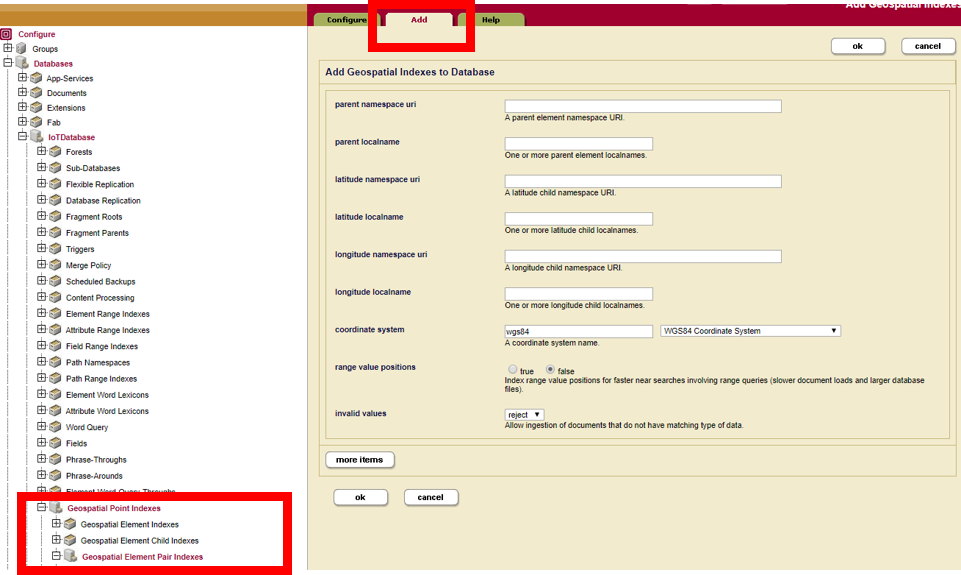
Task: Click the bottom ok button
Action: coord(360,497)
